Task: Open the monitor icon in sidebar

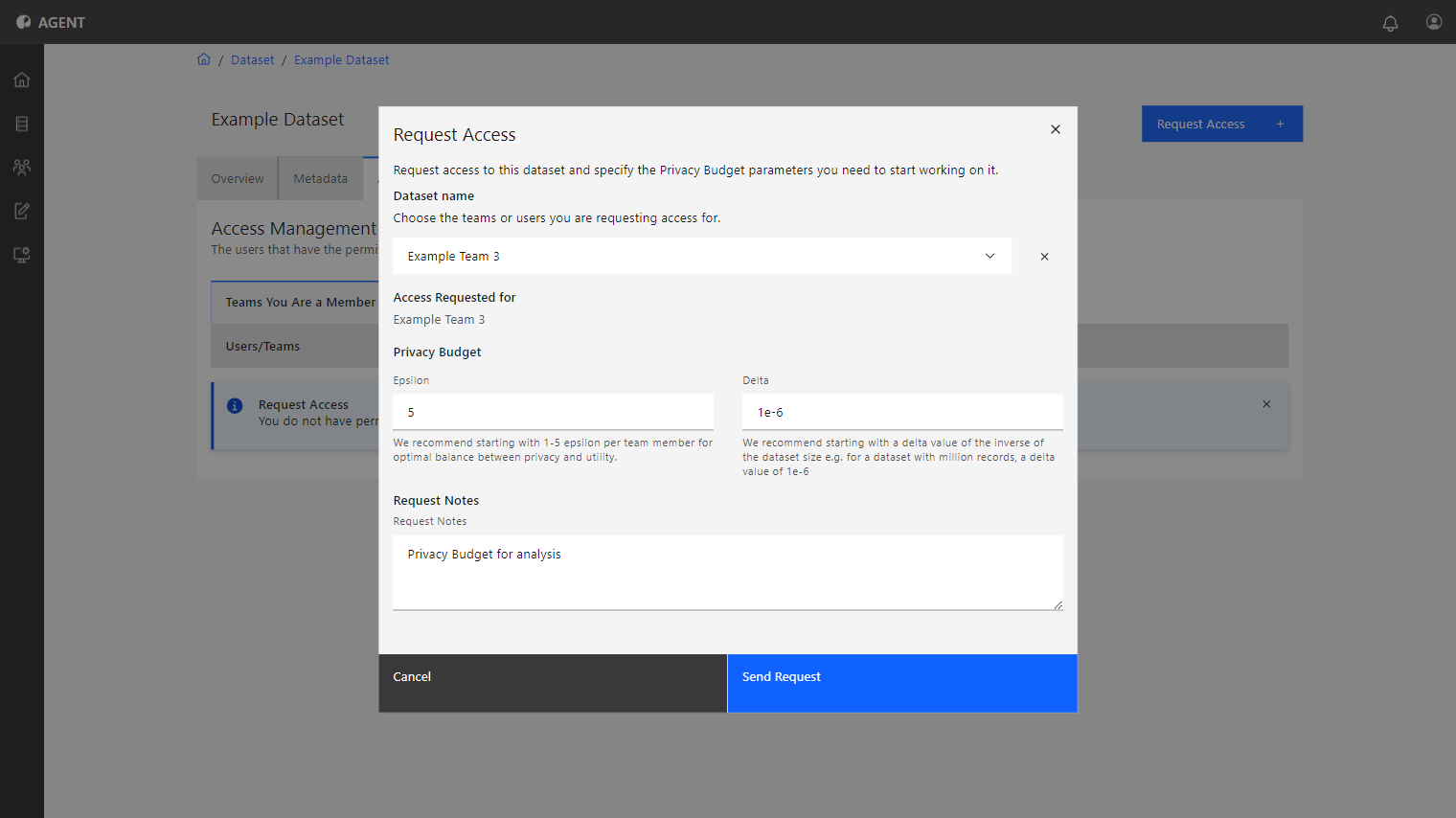Action: (22, 255)
